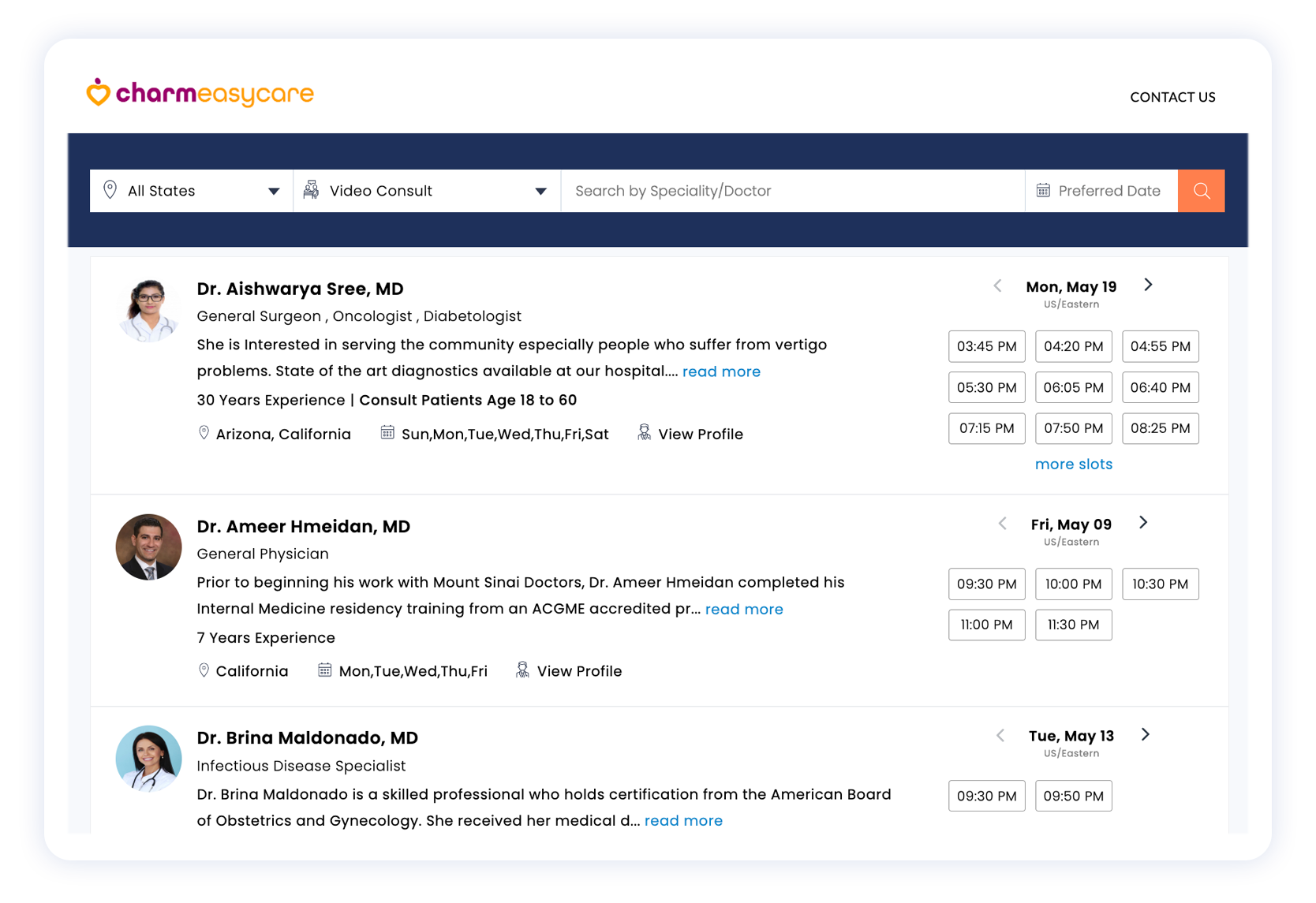Open the All States dropdown
The height and width of the screenshot is (903, 1316).
coord(273,191)
